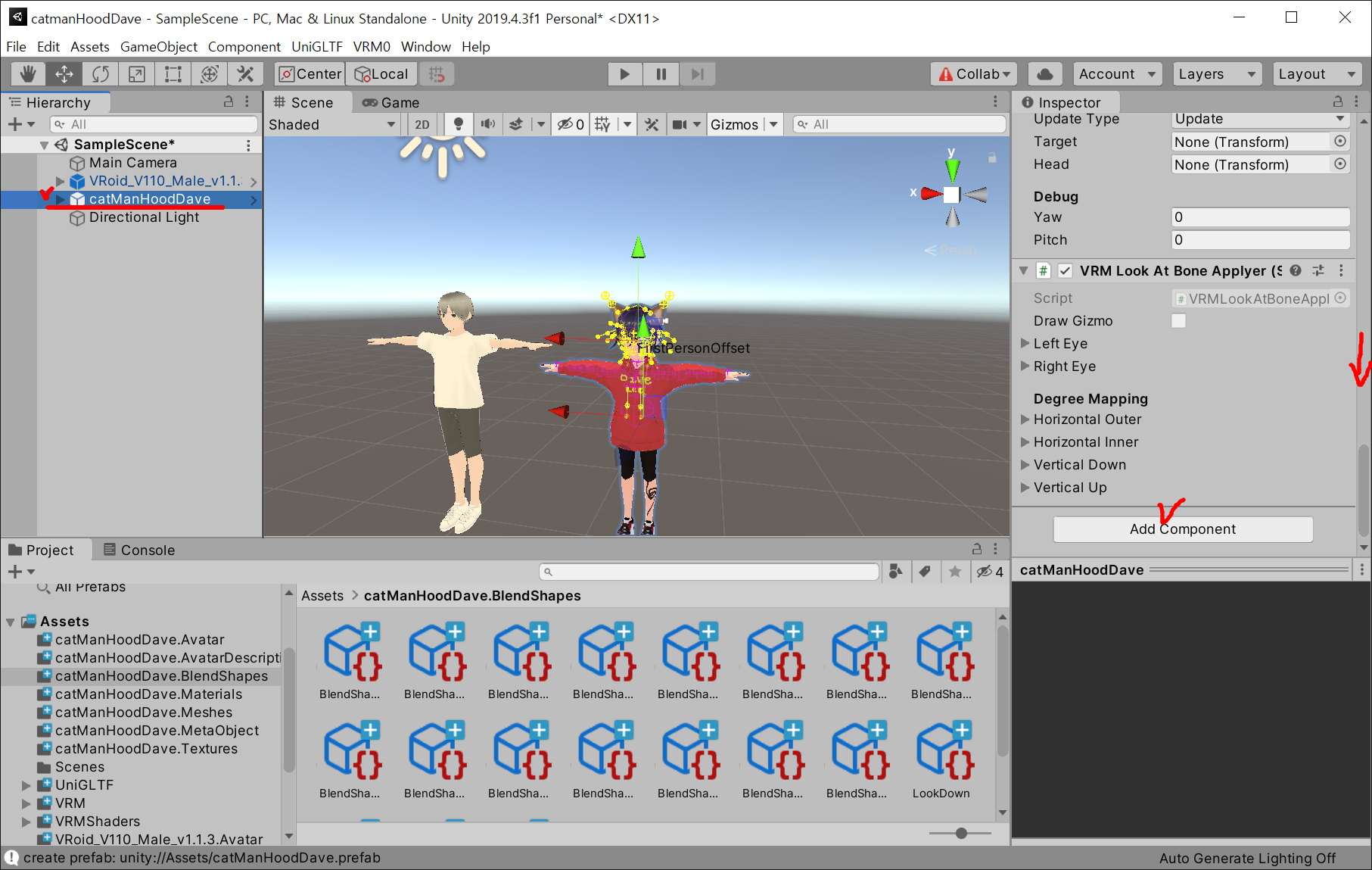This screenshot has width=1372, height=870.
Task: Toggle scene effects (skybox, fog)
Action: click(x=516, y=124)
